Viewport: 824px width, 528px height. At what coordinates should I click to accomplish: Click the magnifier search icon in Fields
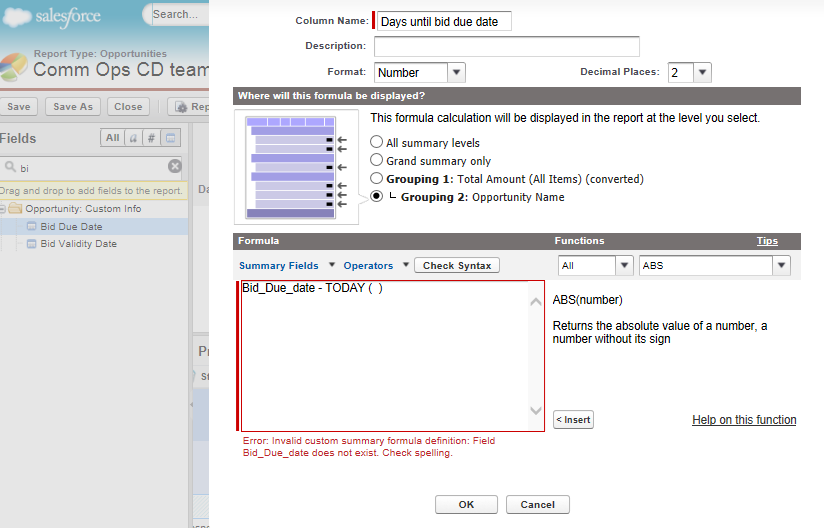tap(10, 167)
